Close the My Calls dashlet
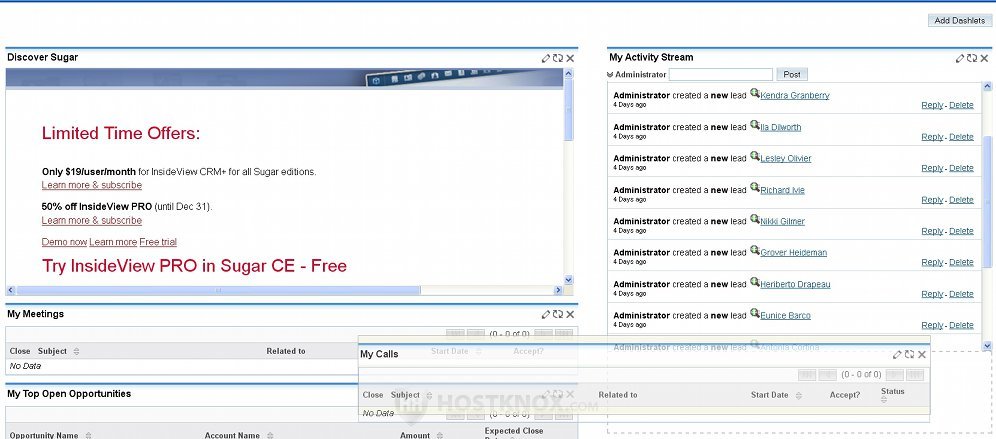 pos(922,355)
